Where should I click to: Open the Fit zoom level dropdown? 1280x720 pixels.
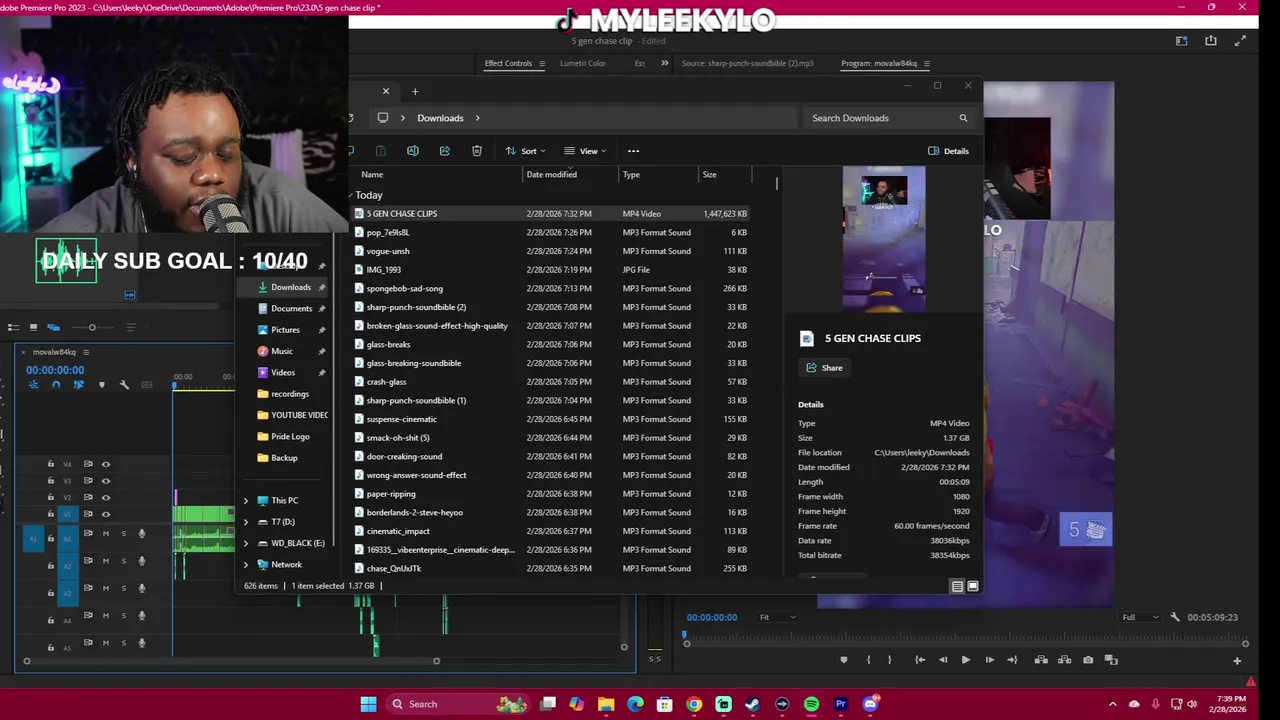pyautogui.click(x=776, y=617)
